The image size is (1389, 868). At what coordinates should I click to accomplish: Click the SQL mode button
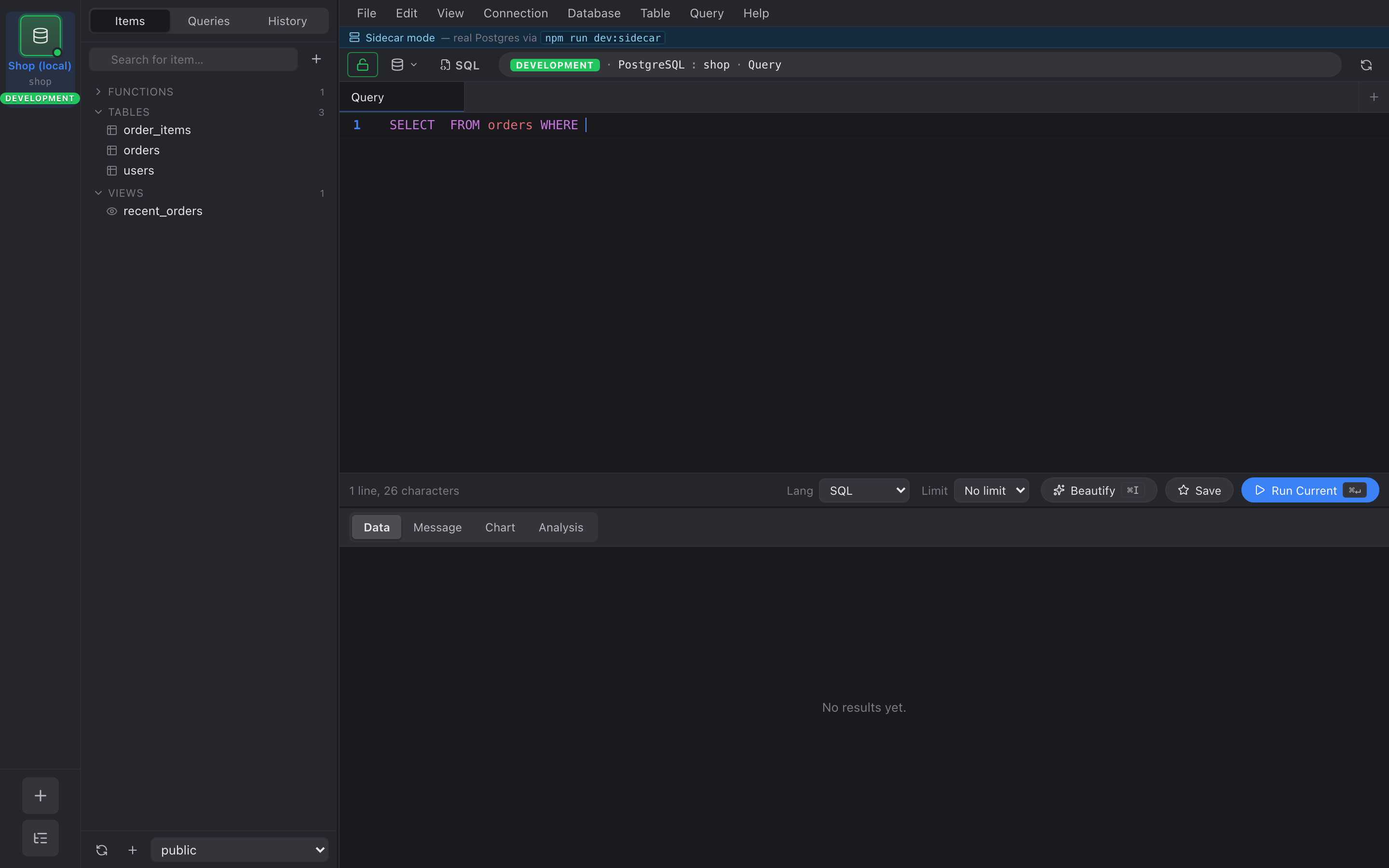(x=460, y=65)
